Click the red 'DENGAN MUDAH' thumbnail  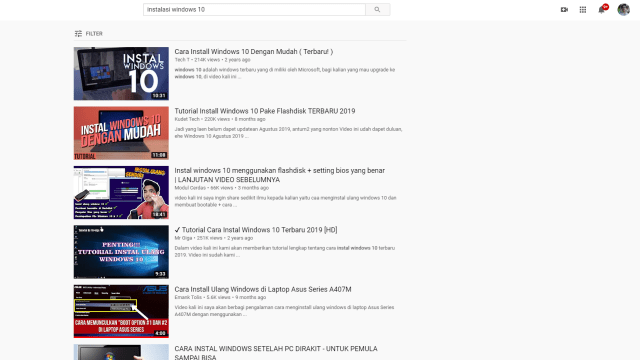pyautogui.click(x=121, y=133)
